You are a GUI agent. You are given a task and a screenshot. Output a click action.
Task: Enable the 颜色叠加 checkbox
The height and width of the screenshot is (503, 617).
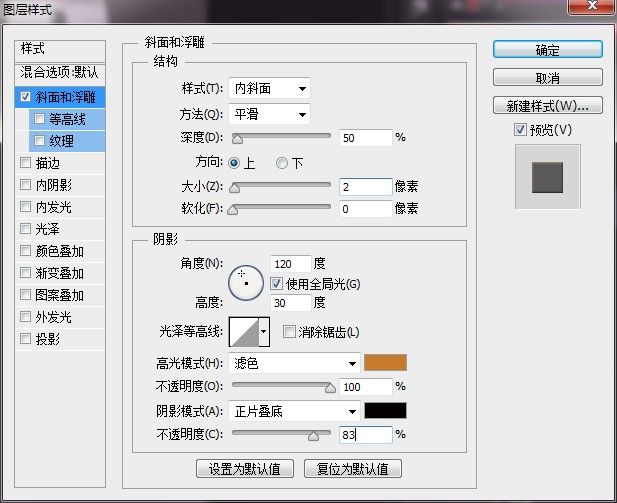point(26,251)
